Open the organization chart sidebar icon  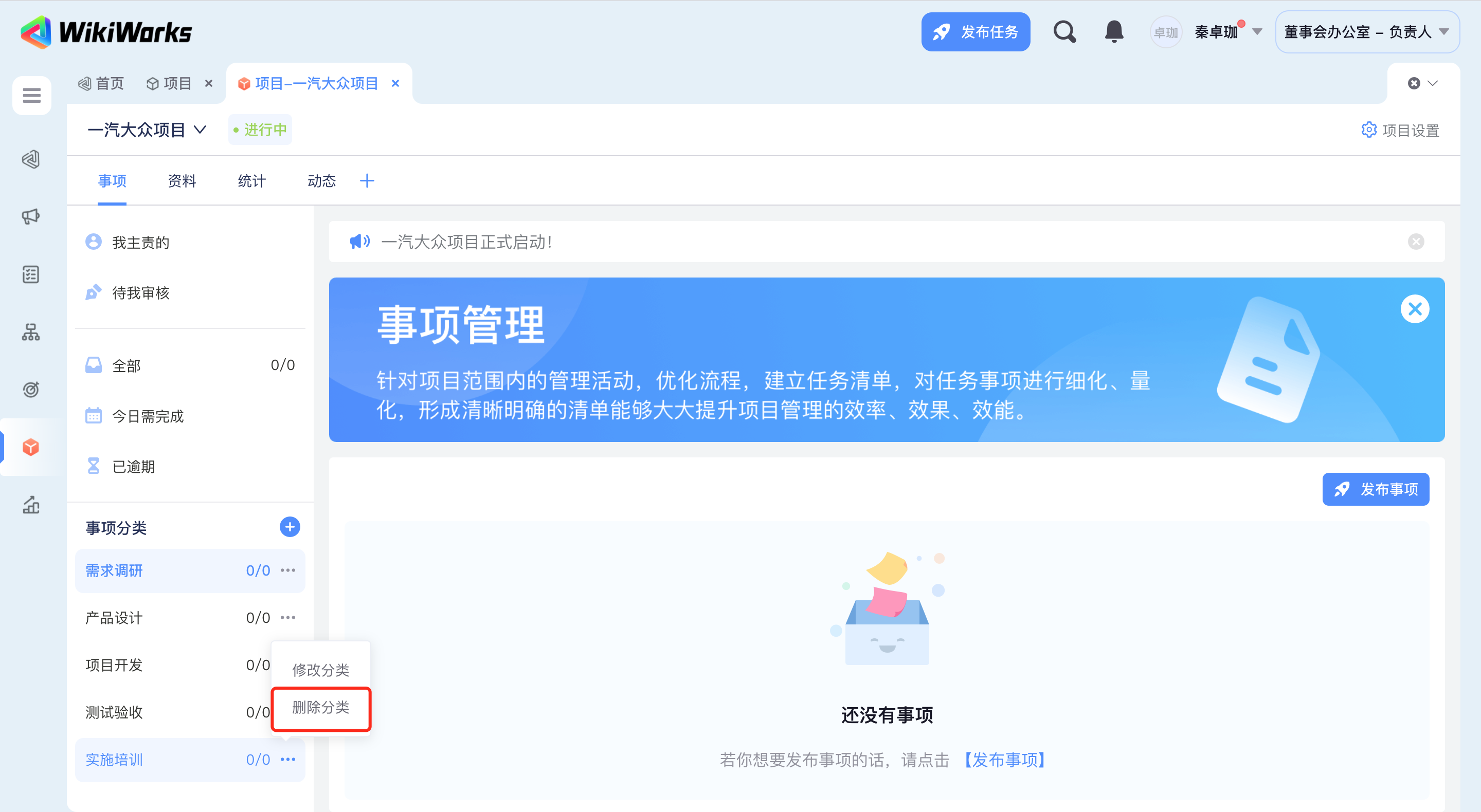pos(31,332)
